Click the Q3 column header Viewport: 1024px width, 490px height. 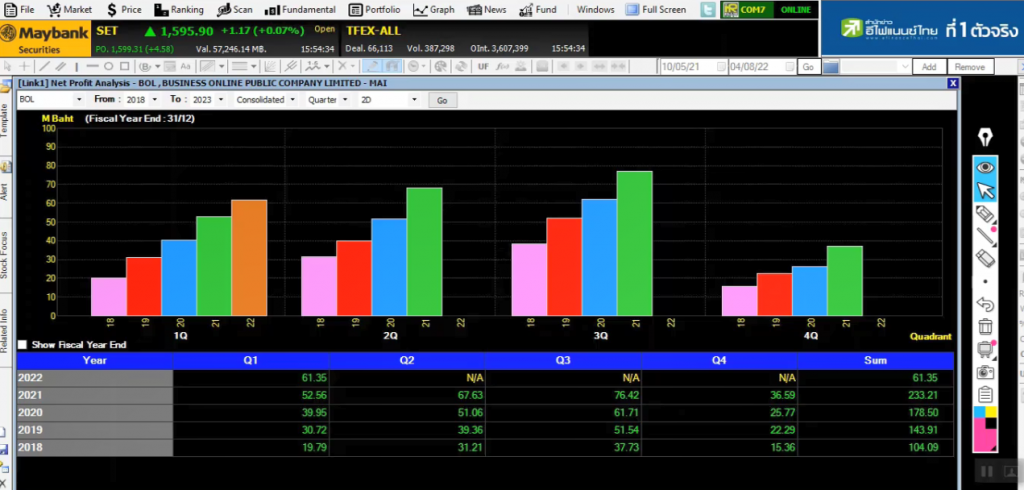(x=563, y=361)
